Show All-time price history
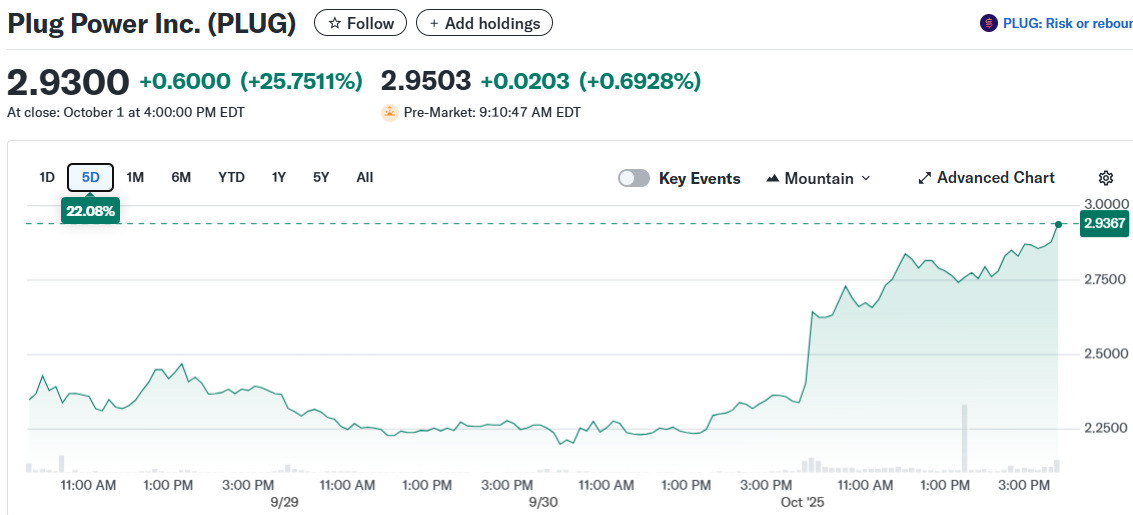Screen dimensions: 1133x515 365,177
